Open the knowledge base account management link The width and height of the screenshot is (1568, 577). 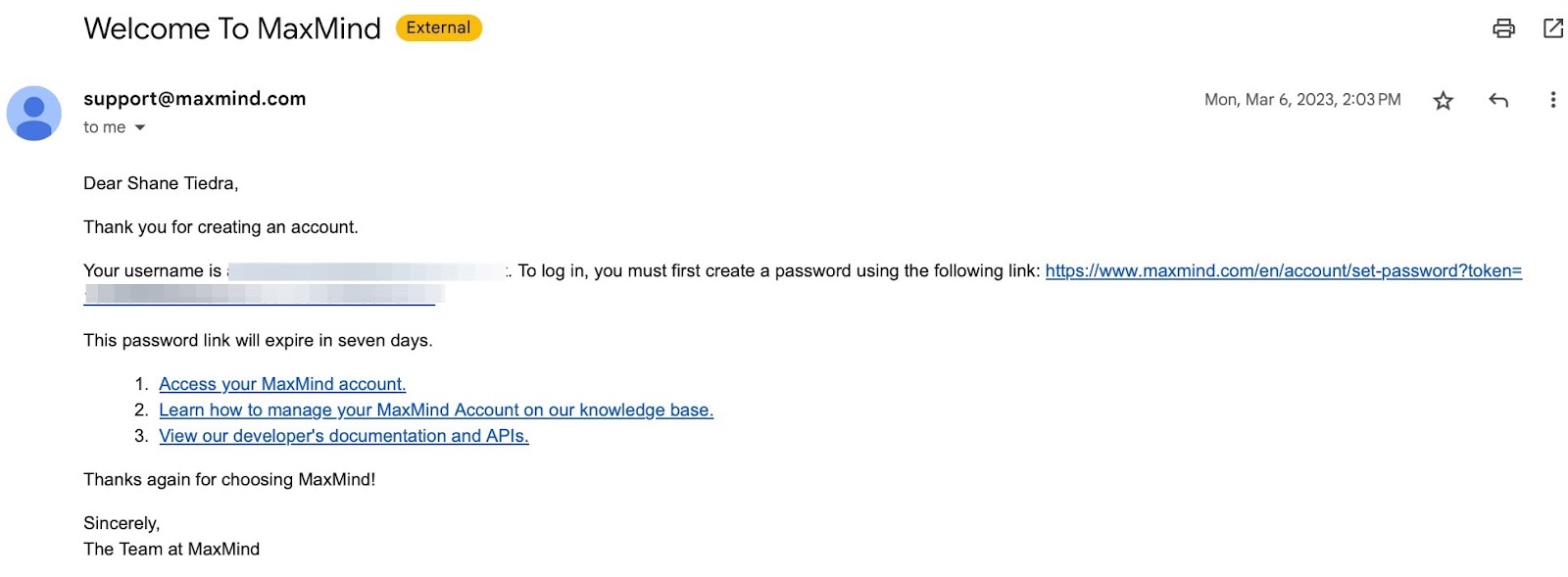tap(436, 410)
